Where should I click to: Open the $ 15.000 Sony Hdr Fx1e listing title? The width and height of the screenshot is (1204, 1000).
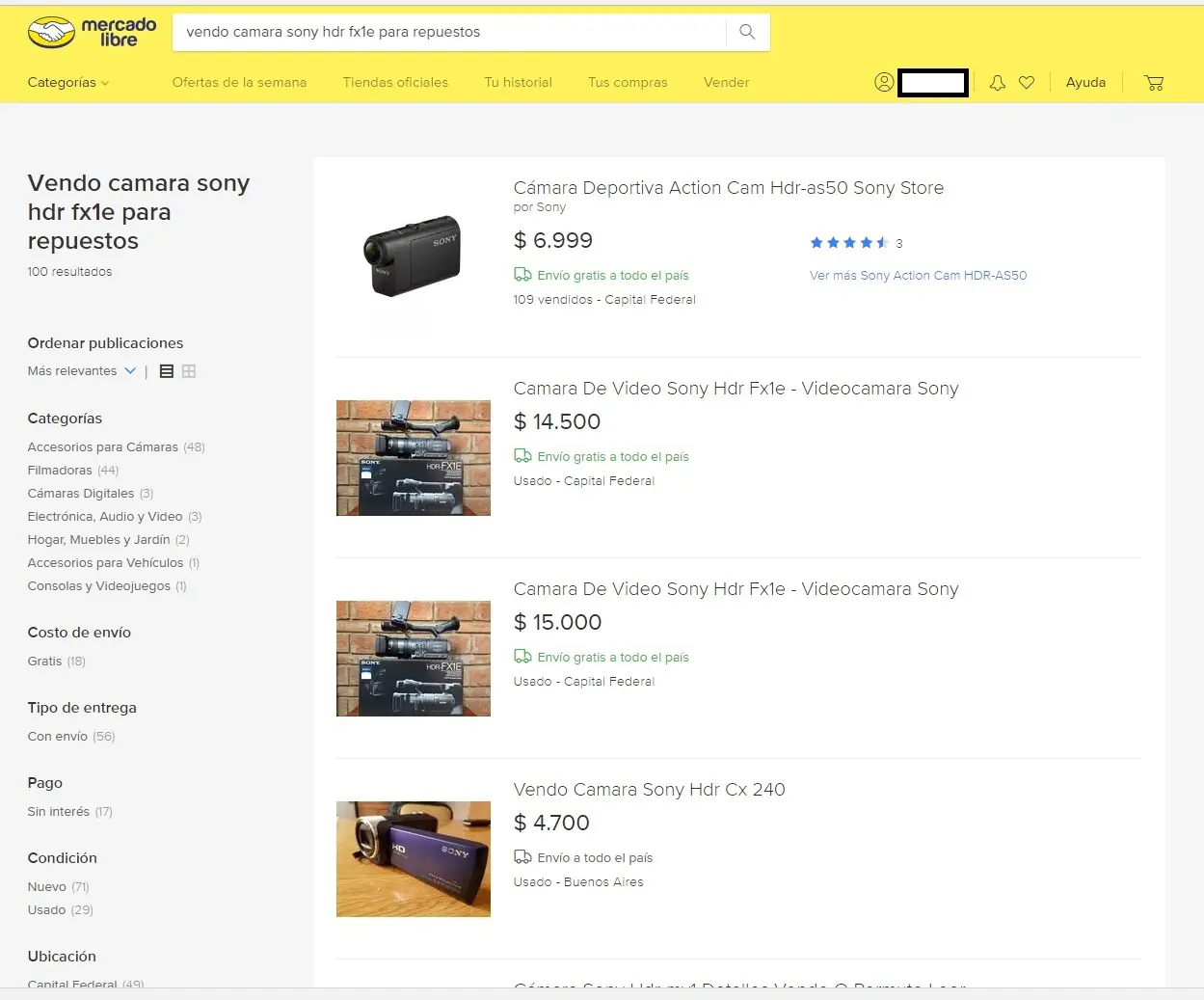coord(736,589)
